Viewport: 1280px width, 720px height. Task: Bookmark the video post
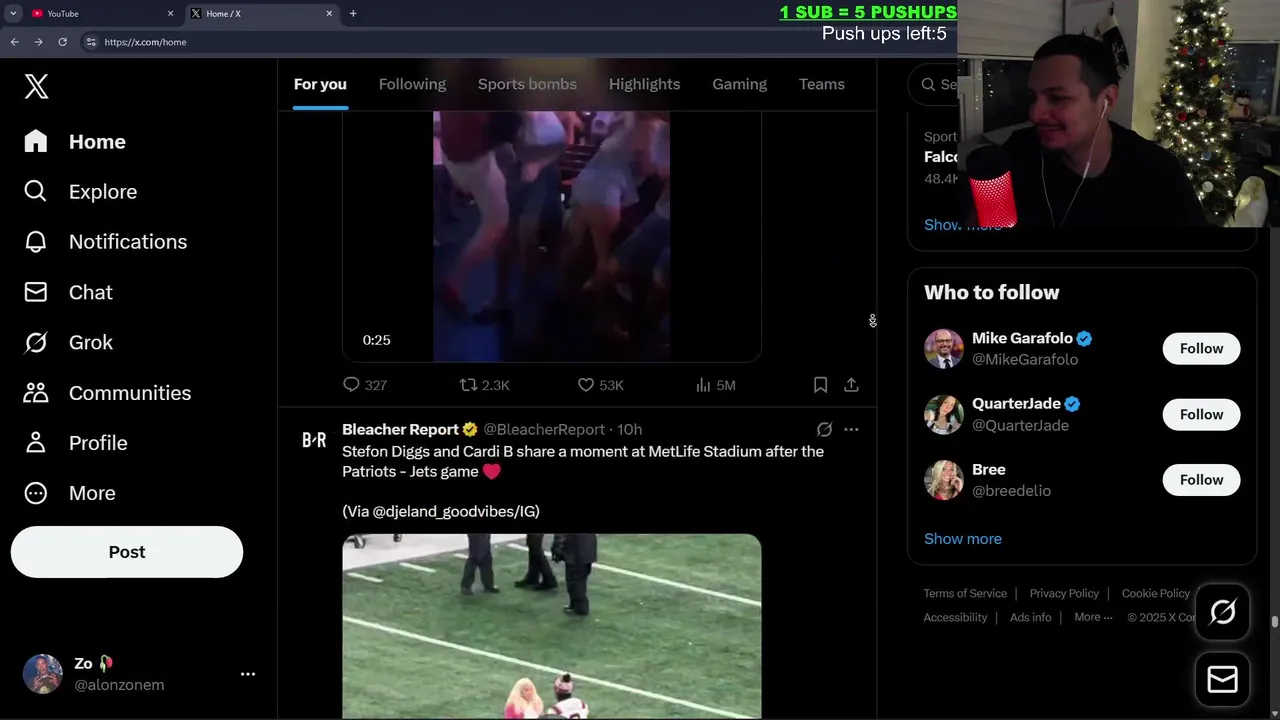tap(820, 385)
